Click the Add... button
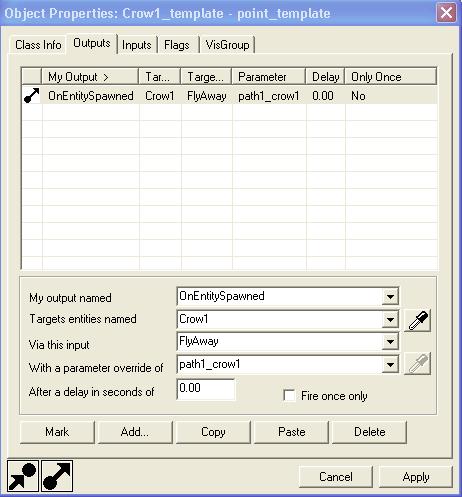This screenshot has width=462, height=497. 135,432
